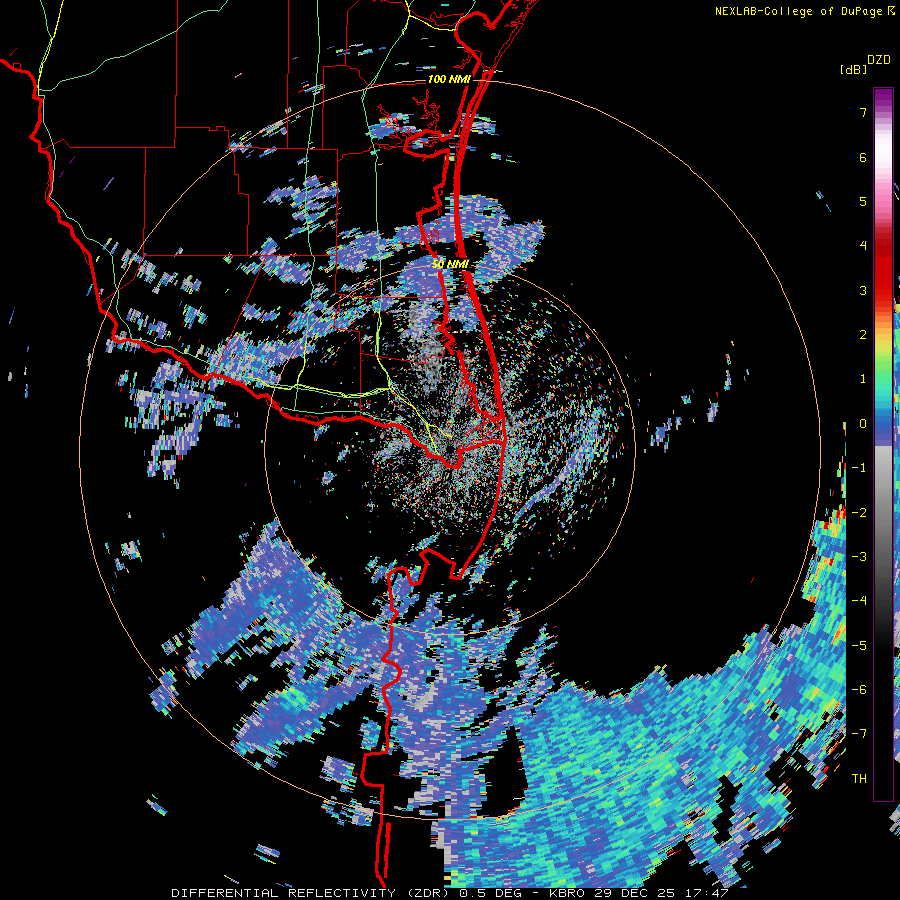The image size is (900, 900).
Task: Click the 1 dB value on color scale
Action: tap(863, 379)
